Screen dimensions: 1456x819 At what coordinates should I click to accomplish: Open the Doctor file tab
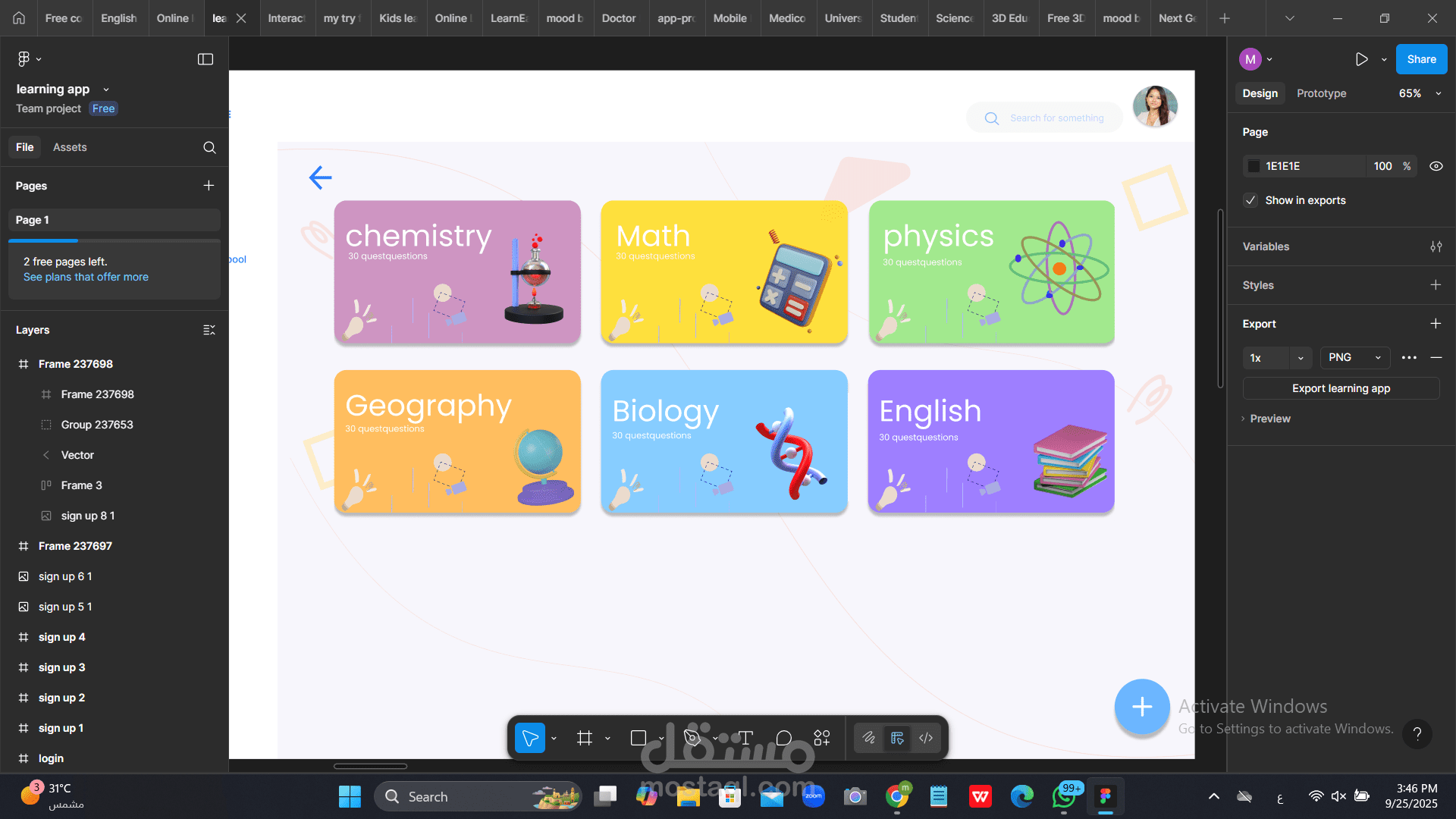[620, 18]
